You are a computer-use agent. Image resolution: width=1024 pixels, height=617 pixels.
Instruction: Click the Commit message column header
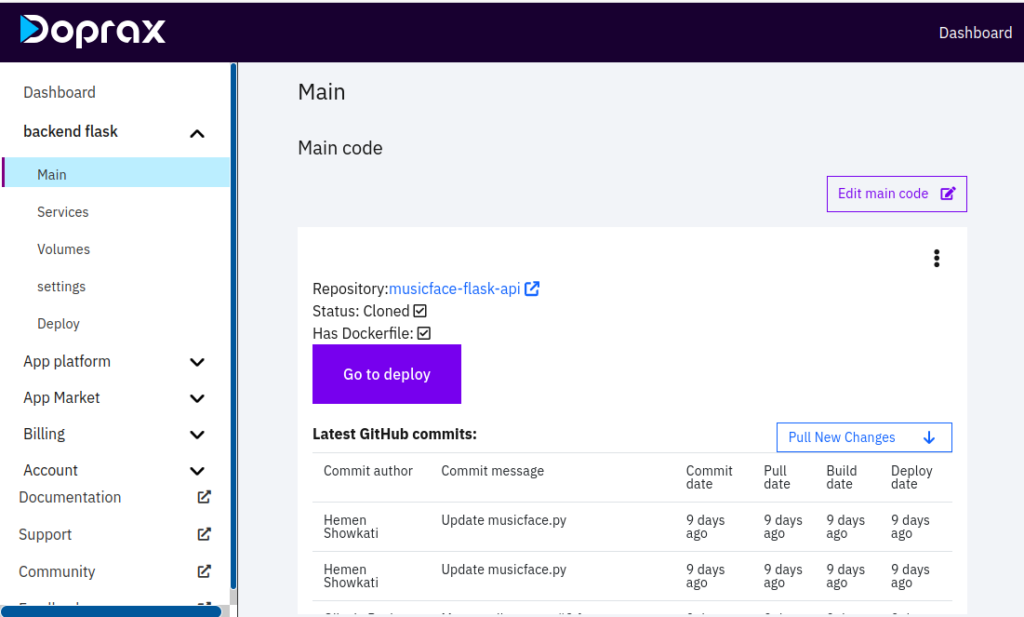coord(492,471)
